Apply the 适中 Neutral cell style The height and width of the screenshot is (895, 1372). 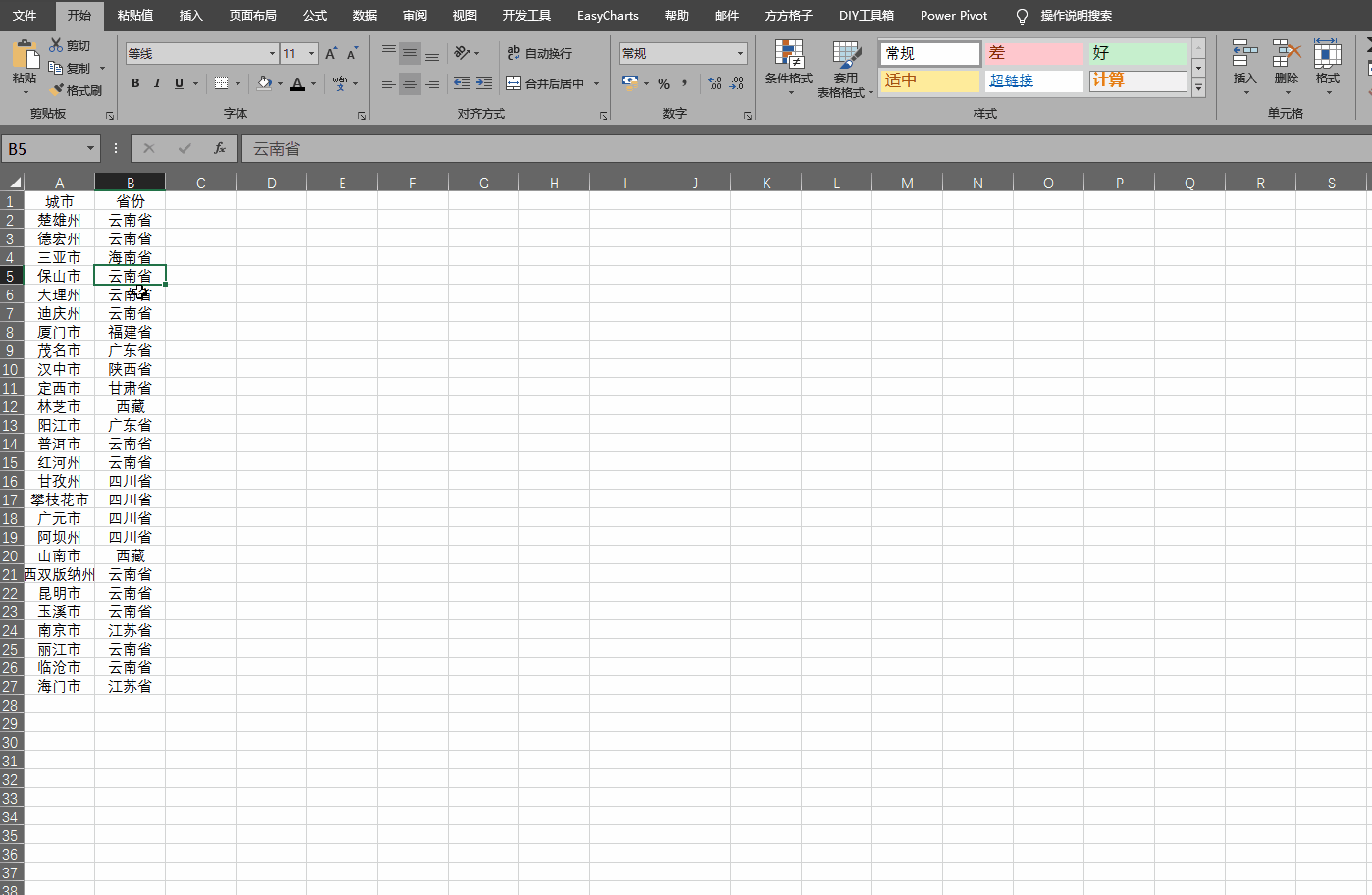[930, 80]
